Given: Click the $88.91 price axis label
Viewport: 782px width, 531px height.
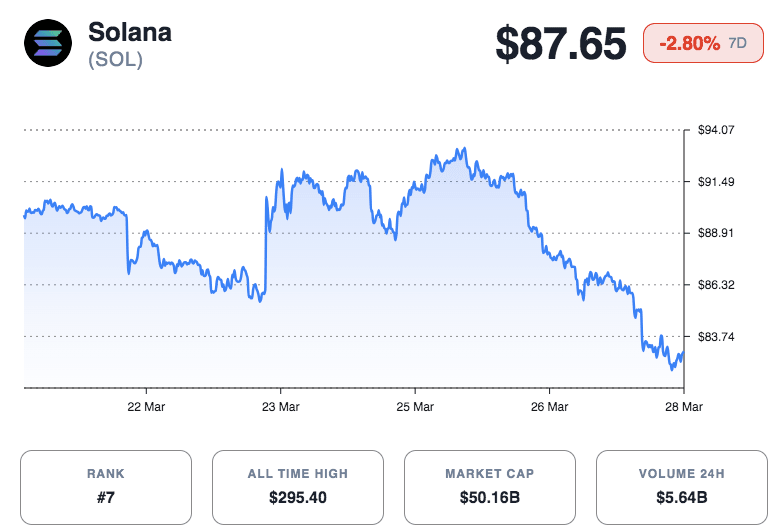Looking at the screenshot, I should coord(716,233).
